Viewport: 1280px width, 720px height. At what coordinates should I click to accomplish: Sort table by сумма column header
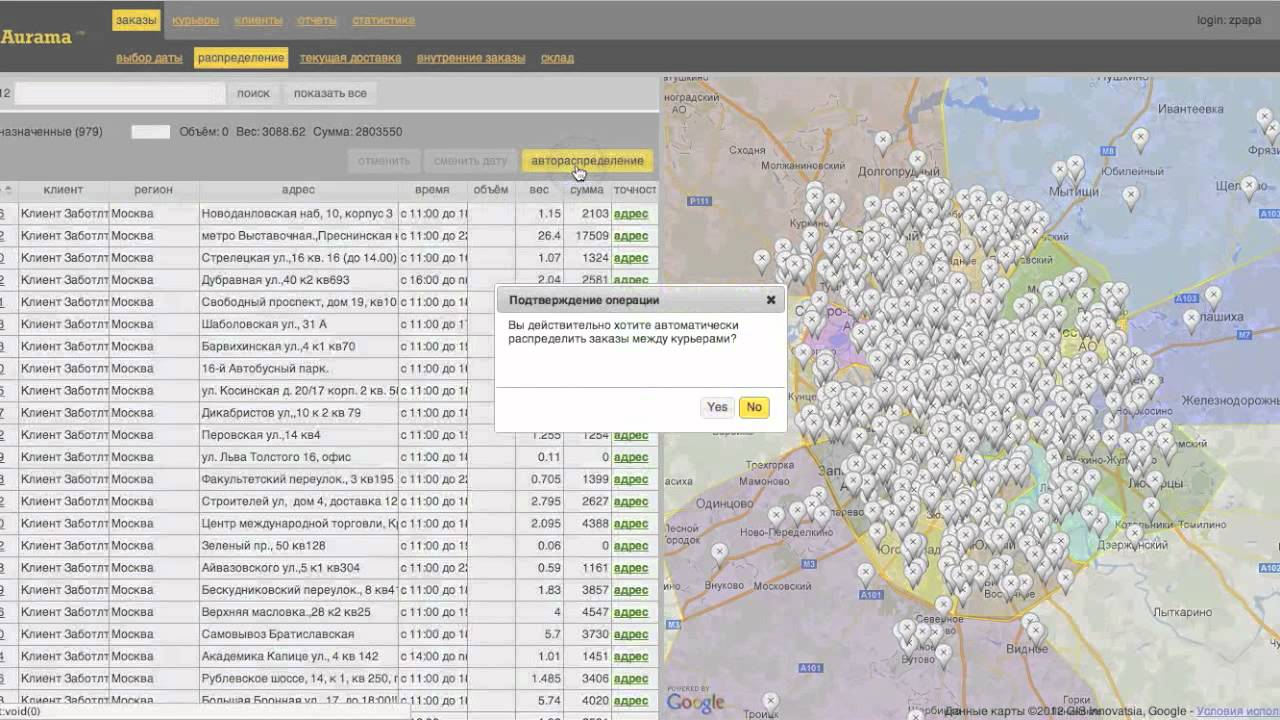tap(586, 189)
